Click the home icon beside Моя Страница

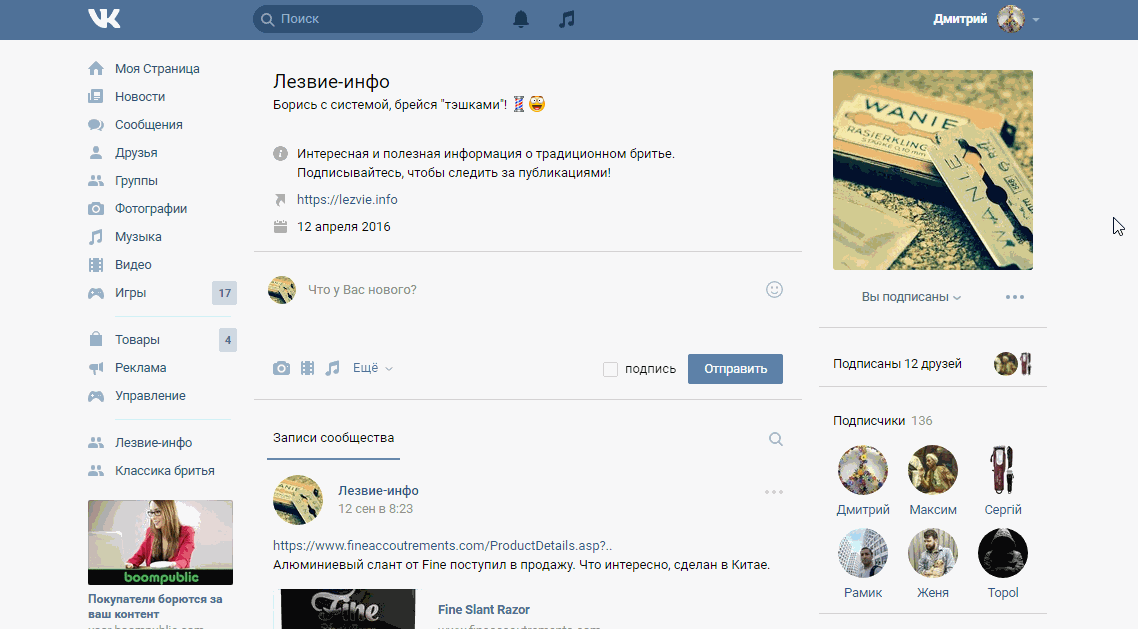tap(96, 68)
